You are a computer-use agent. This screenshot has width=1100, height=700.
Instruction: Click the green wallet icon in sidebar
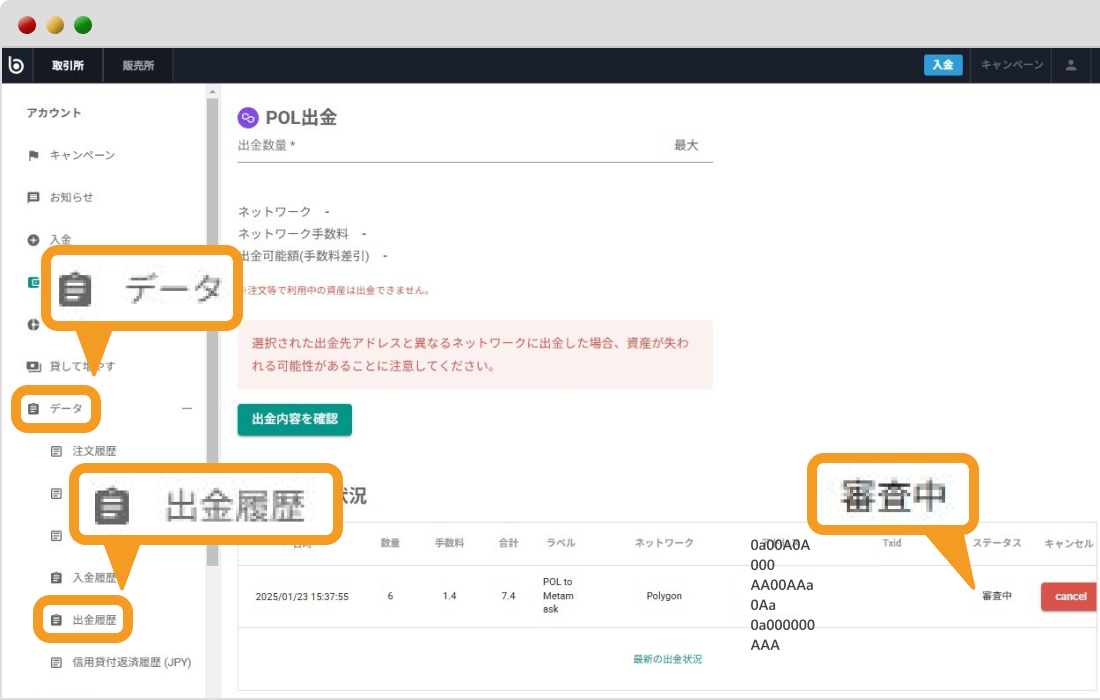tap(33, 282)
